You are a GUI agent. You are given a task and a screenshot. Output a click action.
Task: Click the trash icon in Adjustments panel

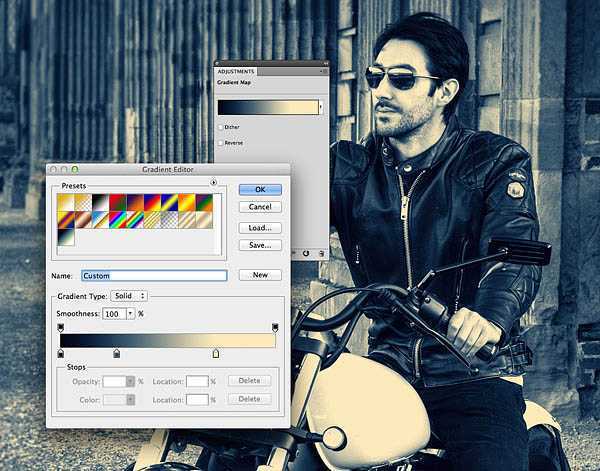(321, 254)
